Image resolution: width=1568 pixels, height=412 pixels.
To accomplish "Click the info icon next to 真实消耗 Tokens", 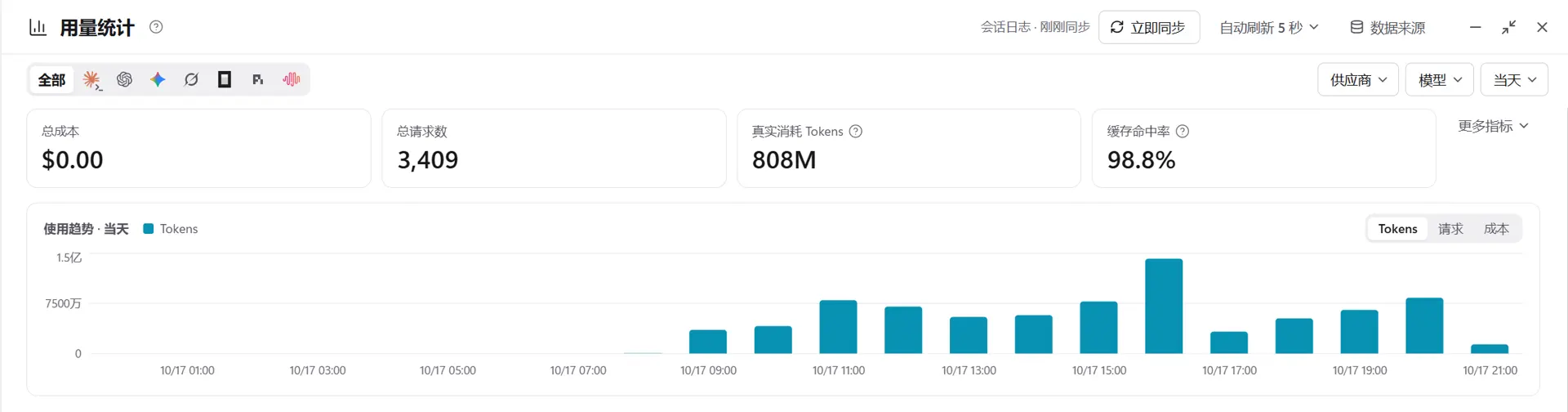I will (856, 132).
